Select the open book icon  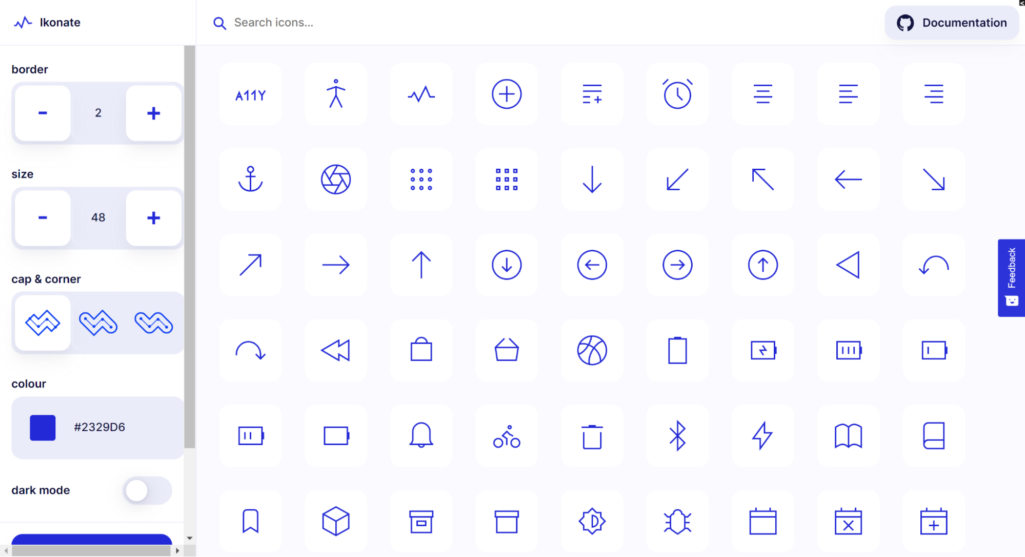click(848, 436)
